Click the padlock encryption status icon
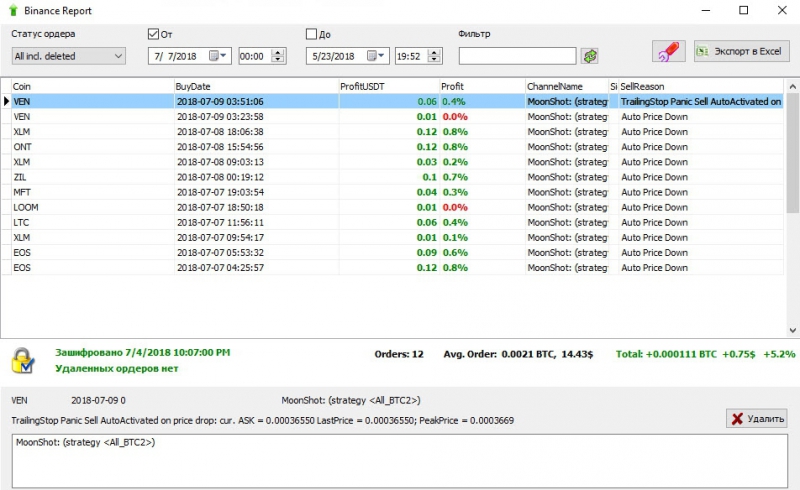 (x=23, y=360)
